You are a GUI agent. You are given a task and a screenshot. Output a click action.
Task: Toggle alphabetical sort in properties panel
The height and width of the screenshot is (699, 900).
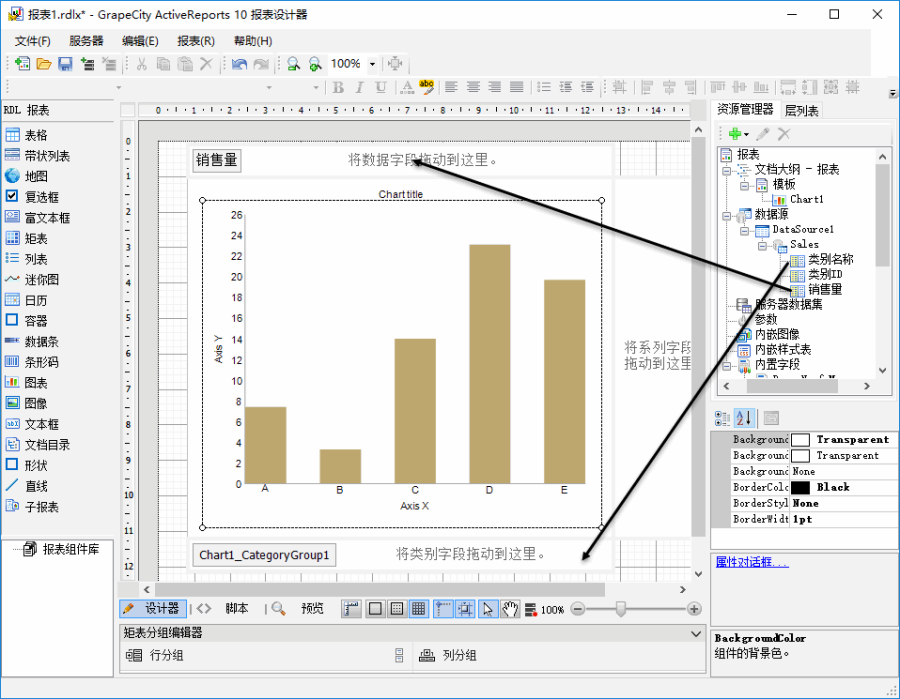click(745, 418)
